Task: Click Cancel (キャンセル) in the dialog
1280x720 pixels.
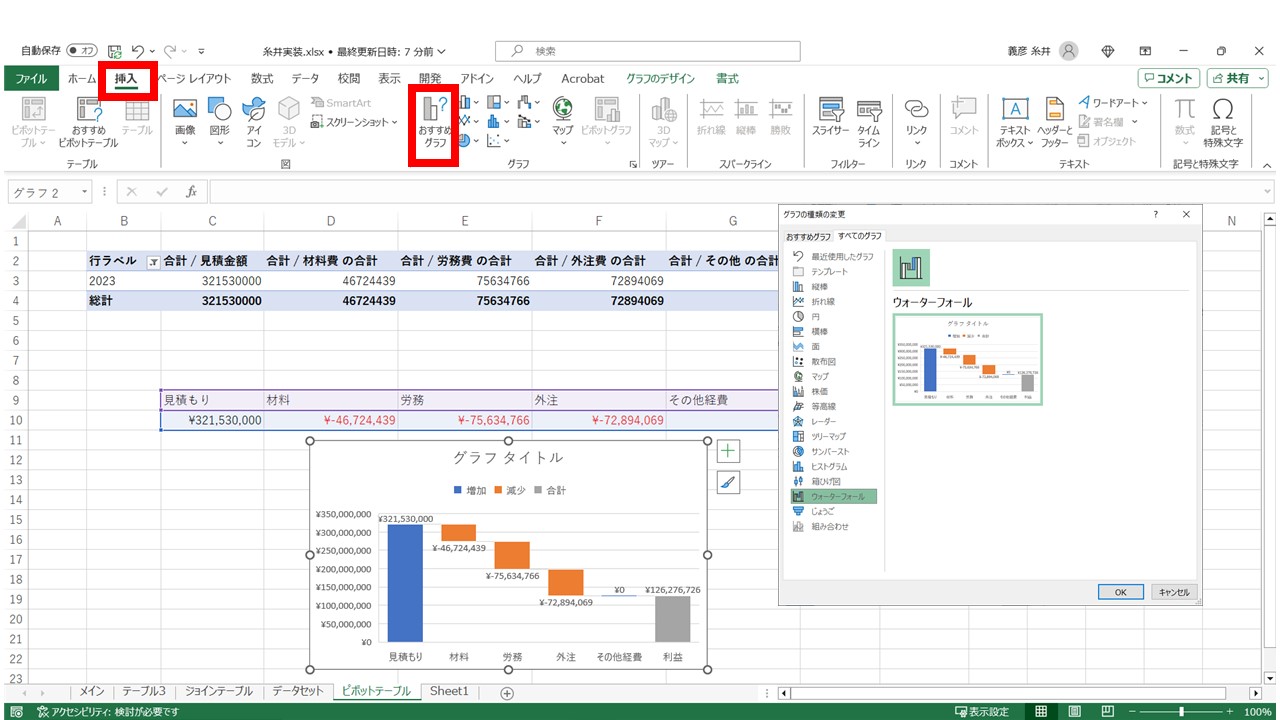Action: (x=1174, y=592)
